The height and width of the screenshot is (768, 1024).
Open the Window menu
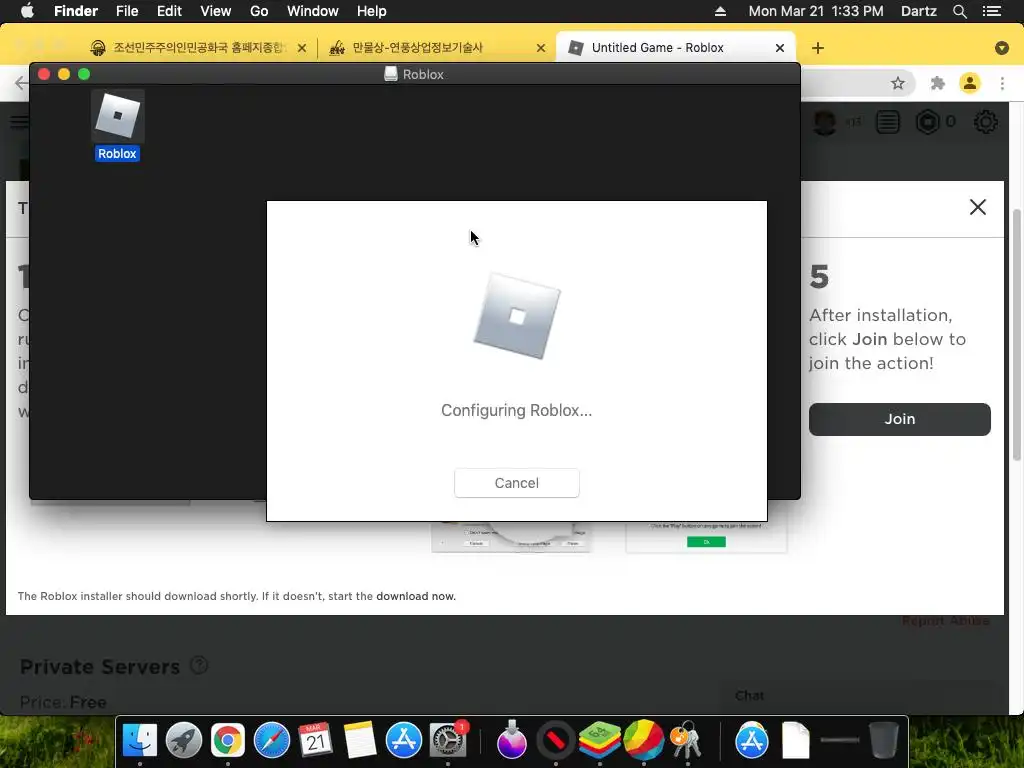[312, 11]
